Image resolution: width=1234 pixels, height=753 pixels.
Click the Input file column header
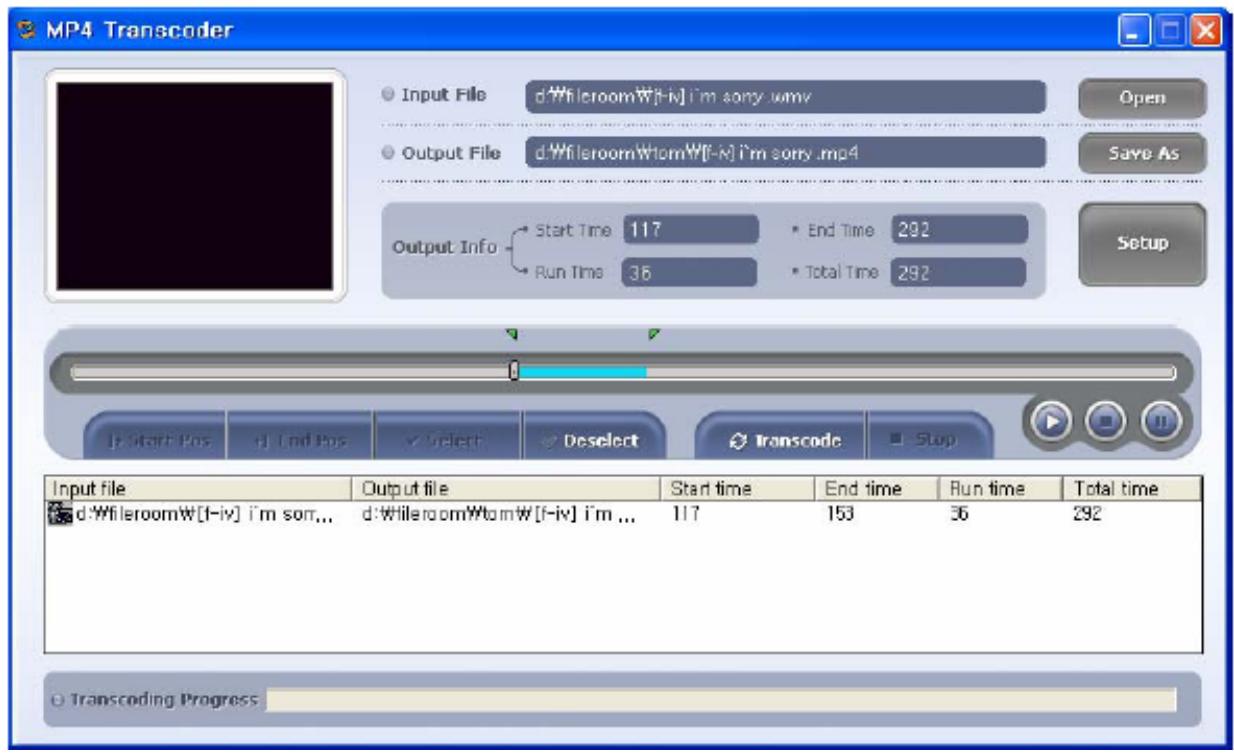pyautogui.click(x=201, y=489)
